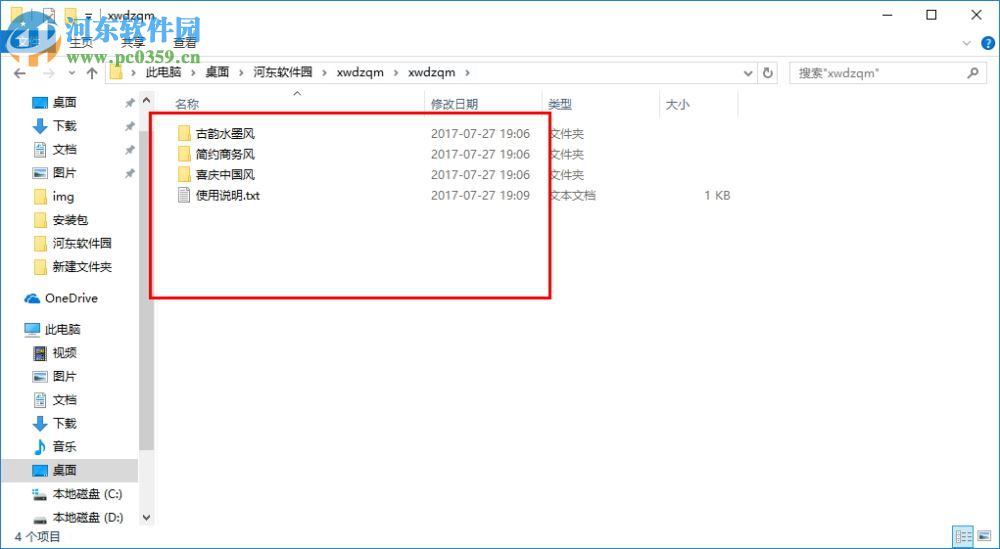Expand chevron after last xwdzqm
The height and width of the screenshot is (549, 1000).
[x=467, y=73]
